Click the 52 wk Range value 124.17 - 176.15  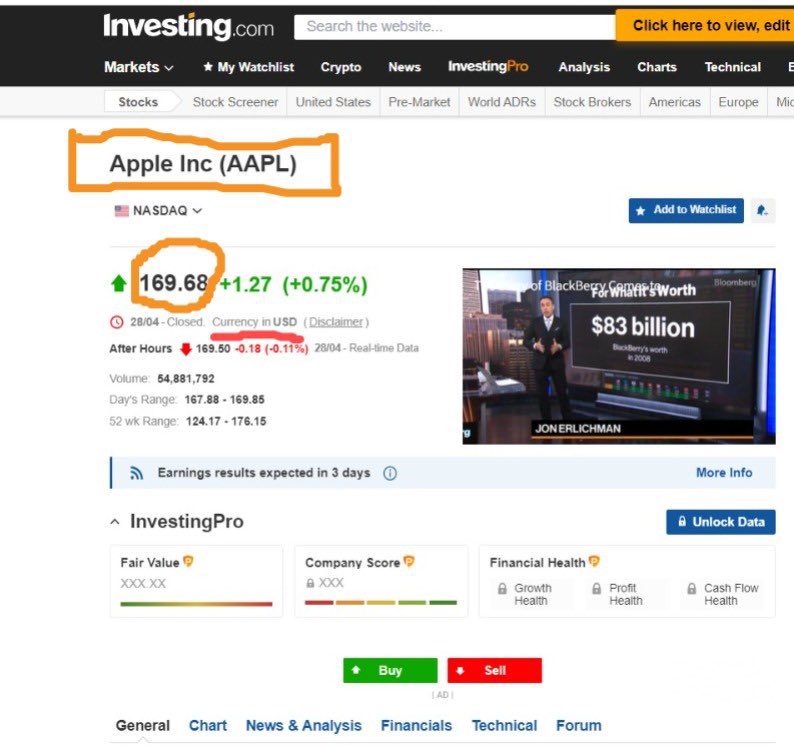(226, 421)
